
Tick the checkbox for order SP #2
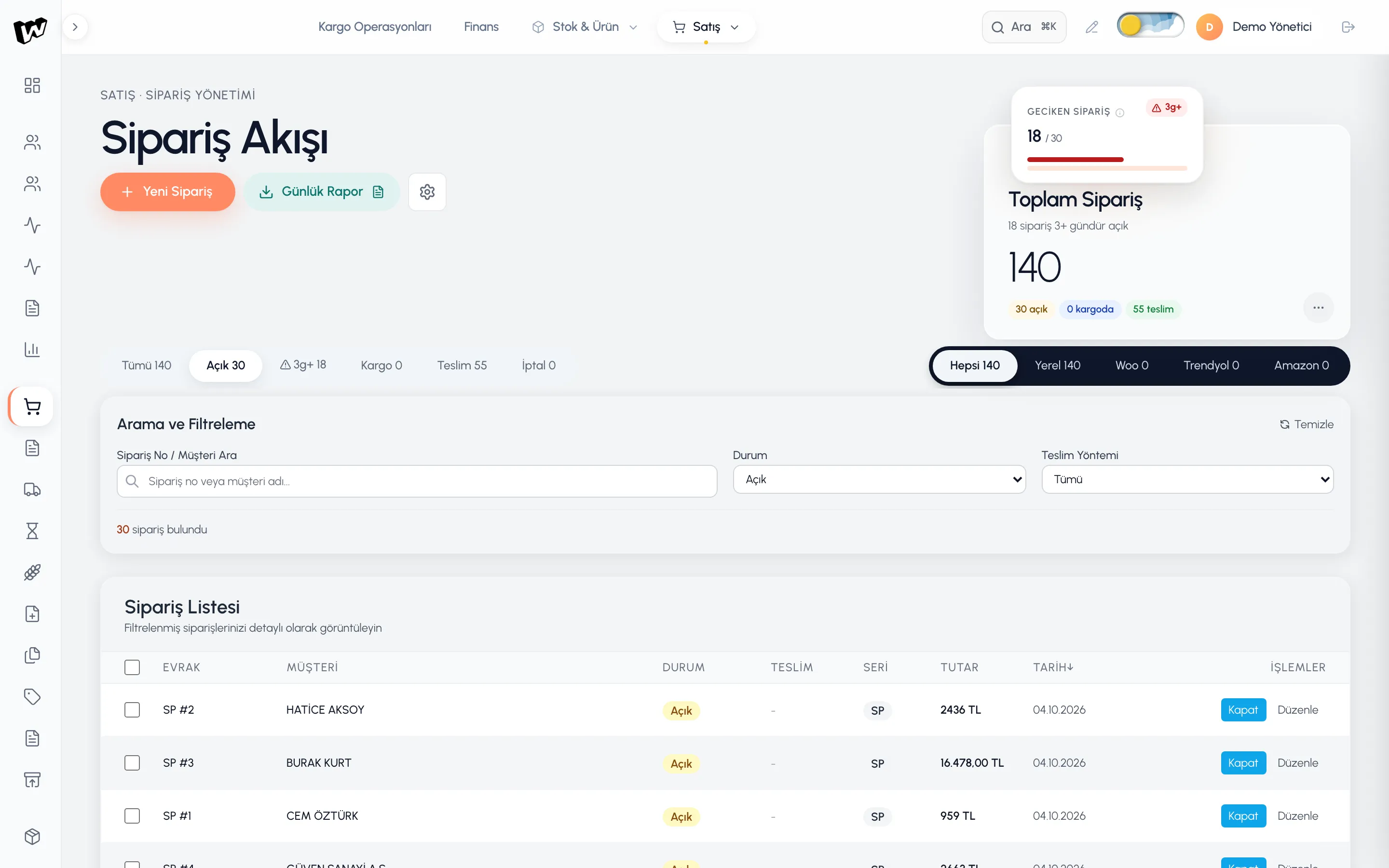[132, 709]
